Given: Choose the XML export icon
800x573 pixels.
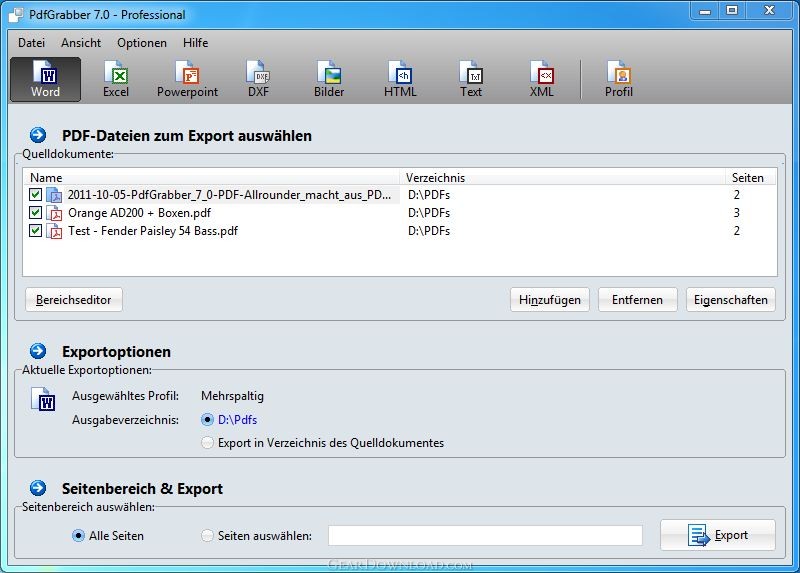Looking at the screenshot, I should (x=541, y=79).
